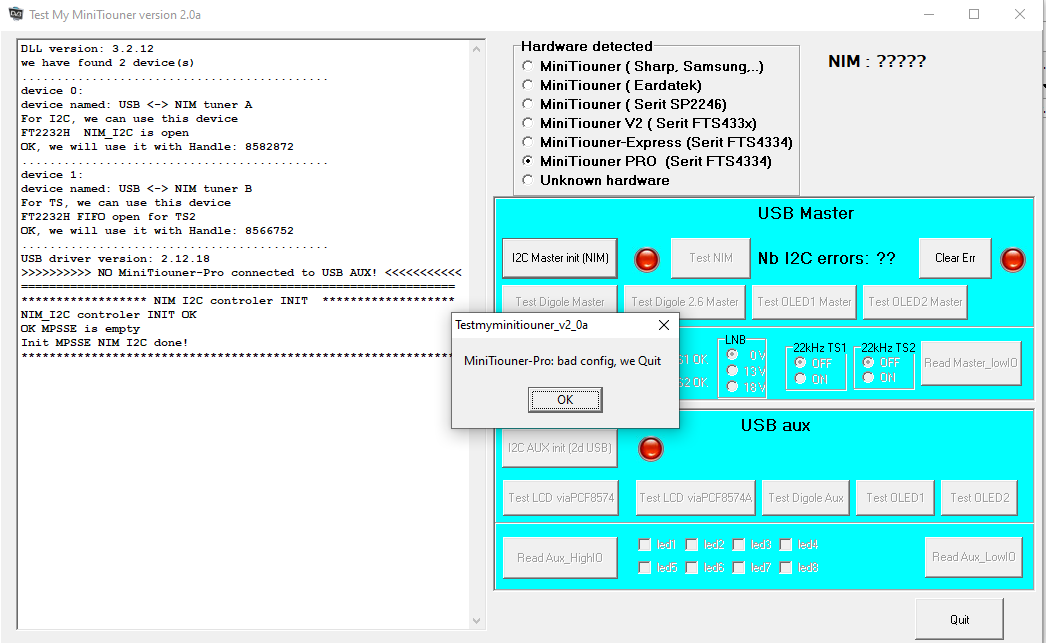Click the 'Nb I2C errors: ??' label
The width and height of the screenshot is (1046, 643).
827,258
